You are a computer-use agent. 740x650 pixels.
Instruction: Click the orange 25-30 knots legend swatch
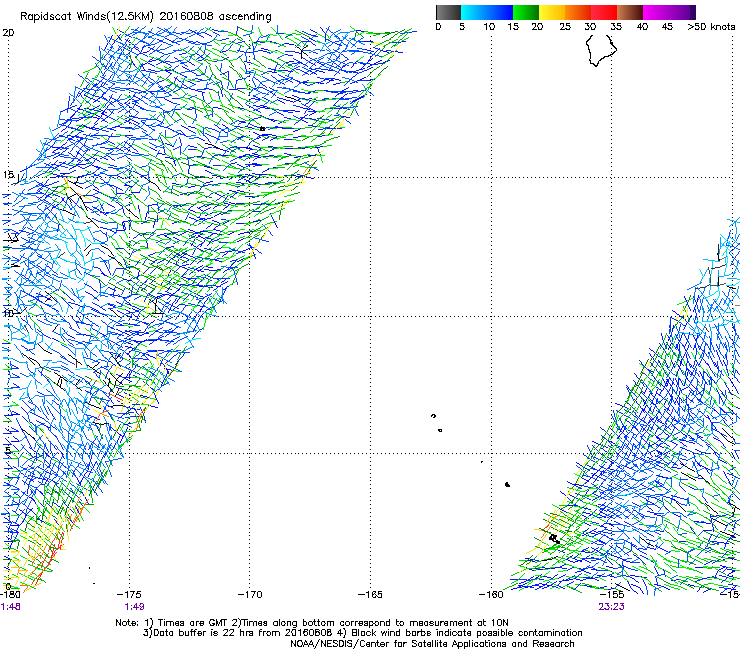[x=578, y=12]
